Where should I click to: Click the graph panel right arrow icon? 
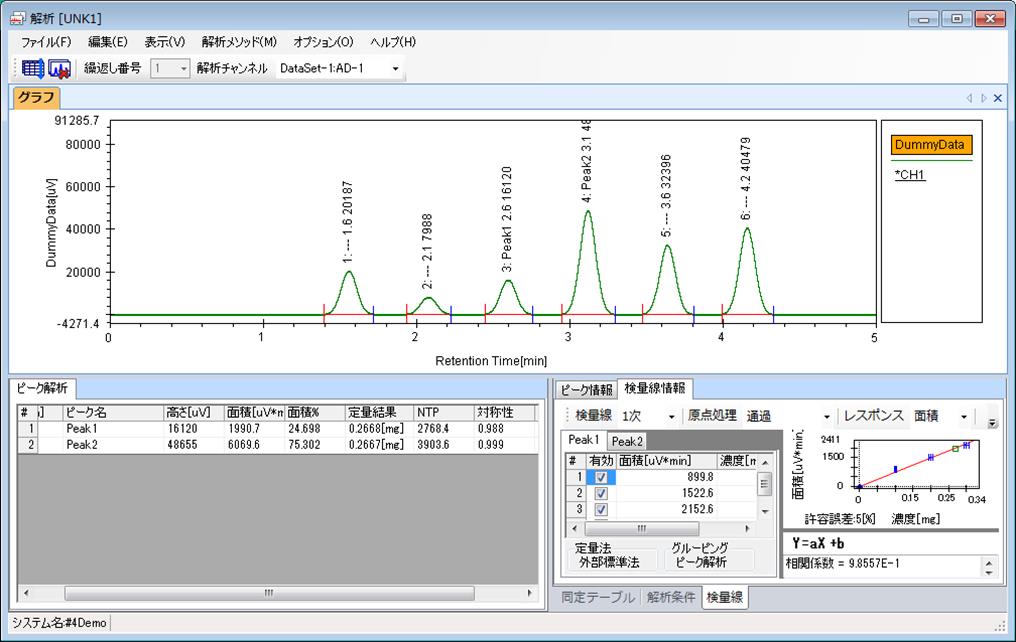(983, 98)
